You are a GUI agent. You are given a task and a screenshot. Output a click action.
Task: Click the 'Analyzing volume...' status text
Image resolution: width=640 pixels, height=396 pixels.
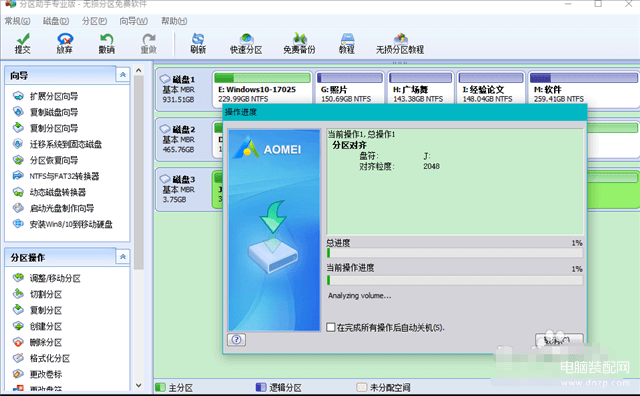[360, 296]
